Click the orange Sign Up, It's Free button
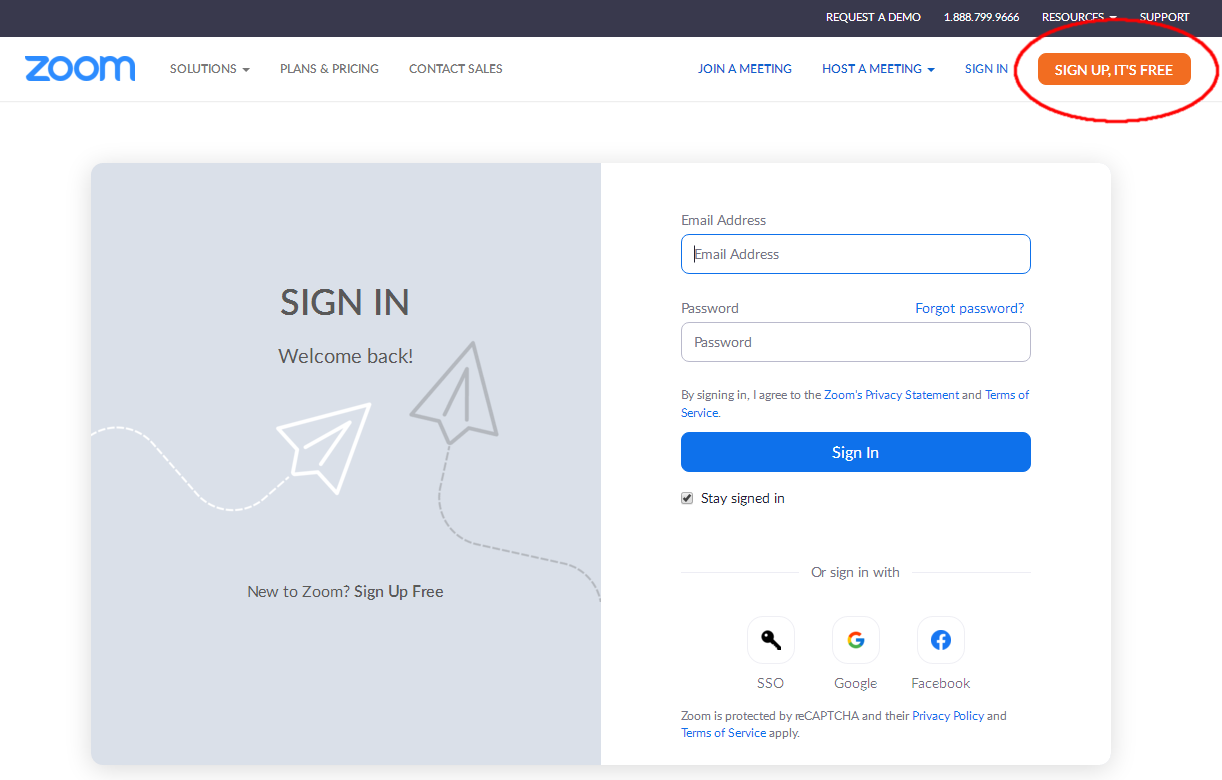1222x780 pixels. tap(1114, 69)
